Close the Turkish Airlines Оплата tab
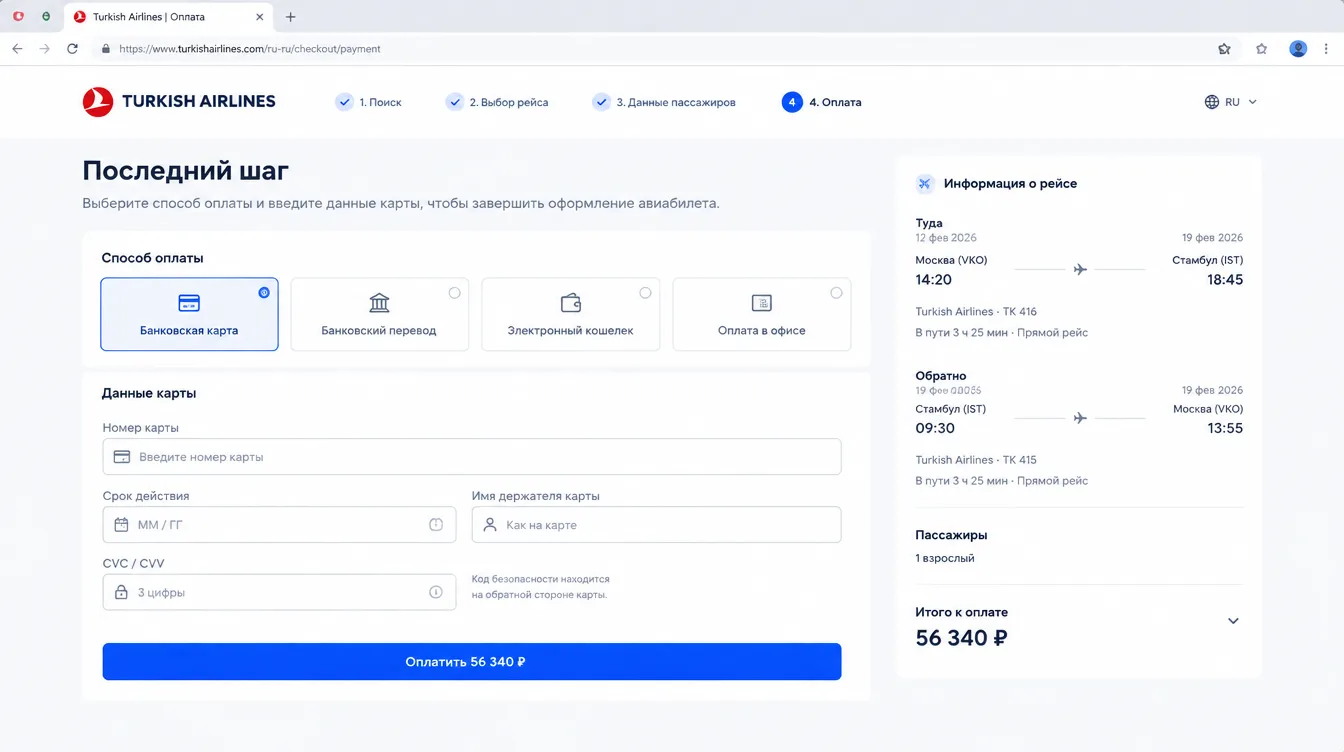 coord(260,17)
